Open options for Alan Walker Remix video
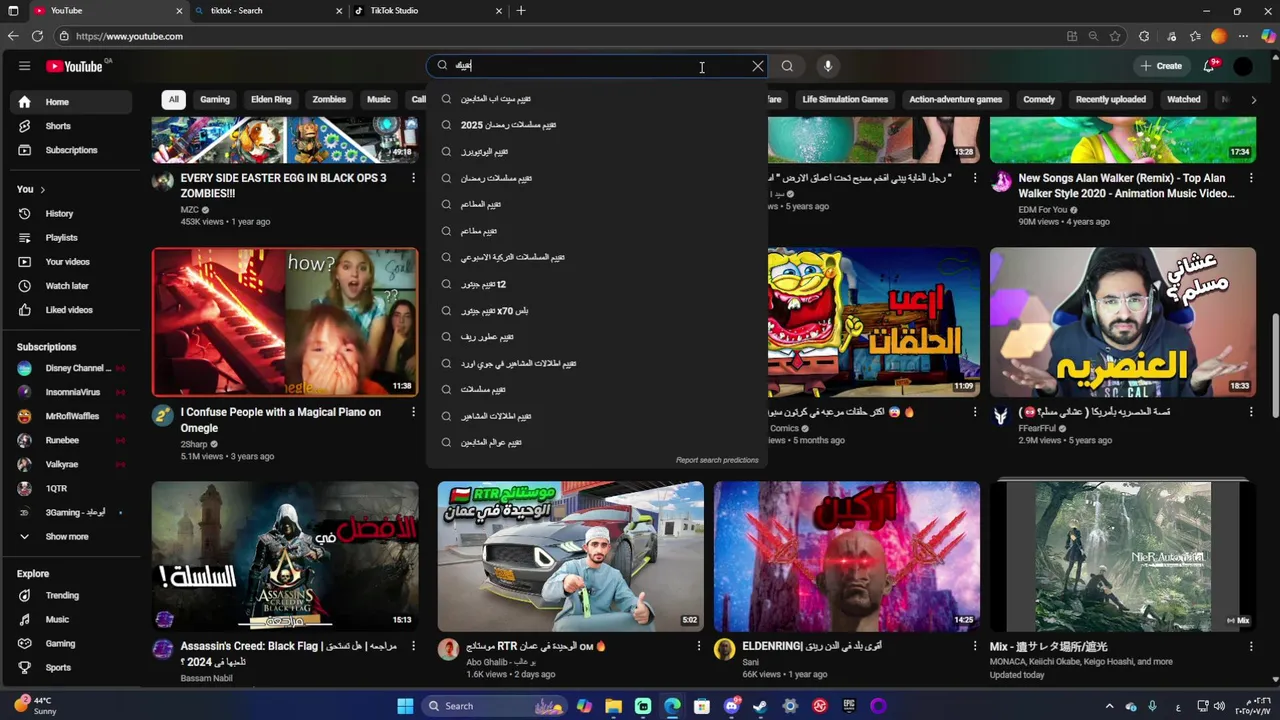Image resolution: width=1280 pixels, height=720 pixels. [1251, 178]
